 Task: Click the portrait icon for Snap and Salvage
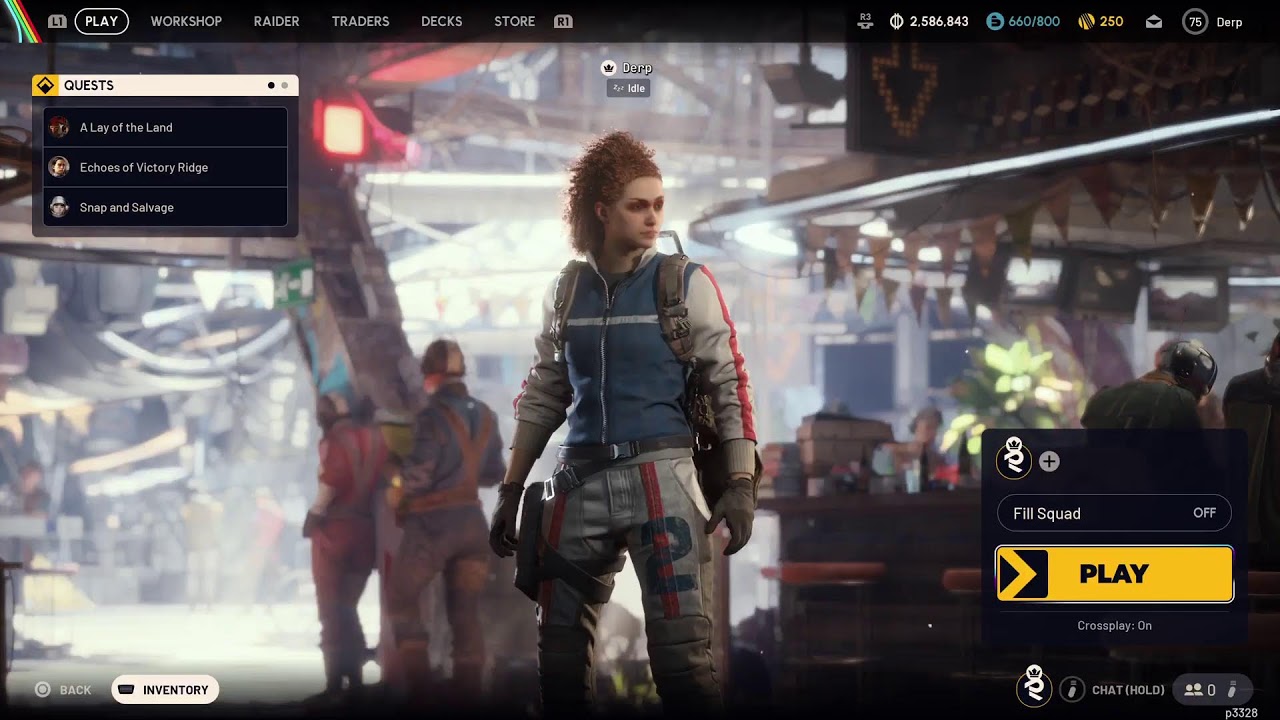(59, 207)
